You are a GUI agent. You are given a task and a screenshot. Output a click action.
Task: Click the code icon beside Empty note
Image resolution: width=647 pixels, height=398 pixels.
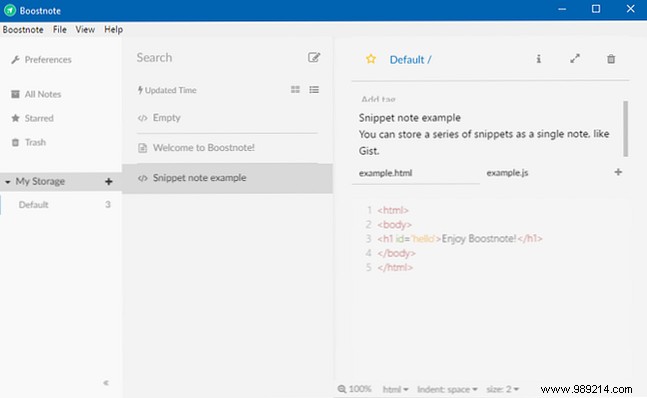142,118
